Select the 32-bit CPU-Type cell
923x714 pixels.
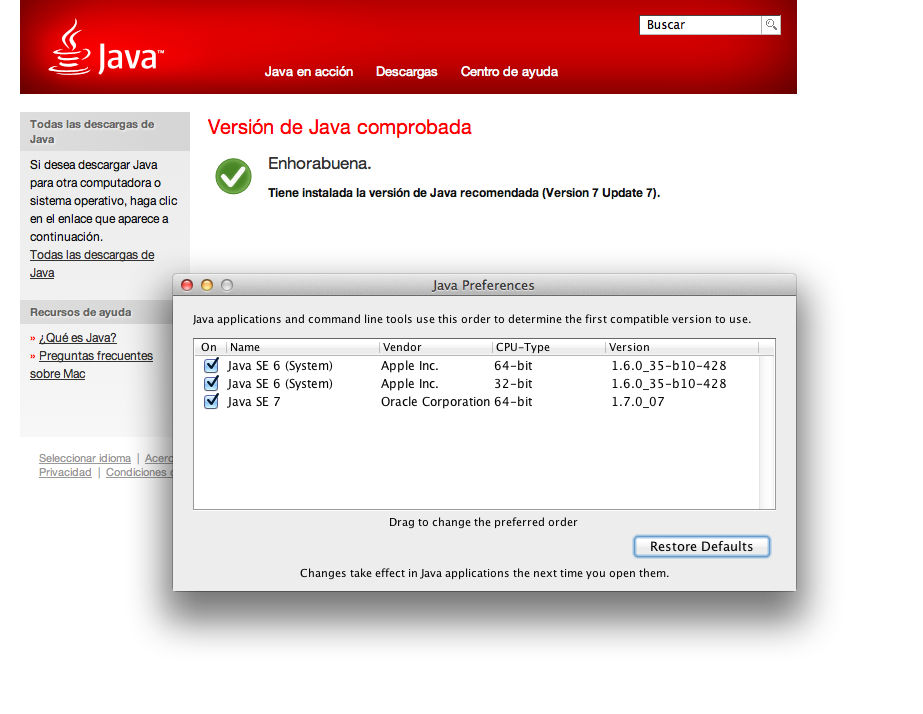(513, 384)
